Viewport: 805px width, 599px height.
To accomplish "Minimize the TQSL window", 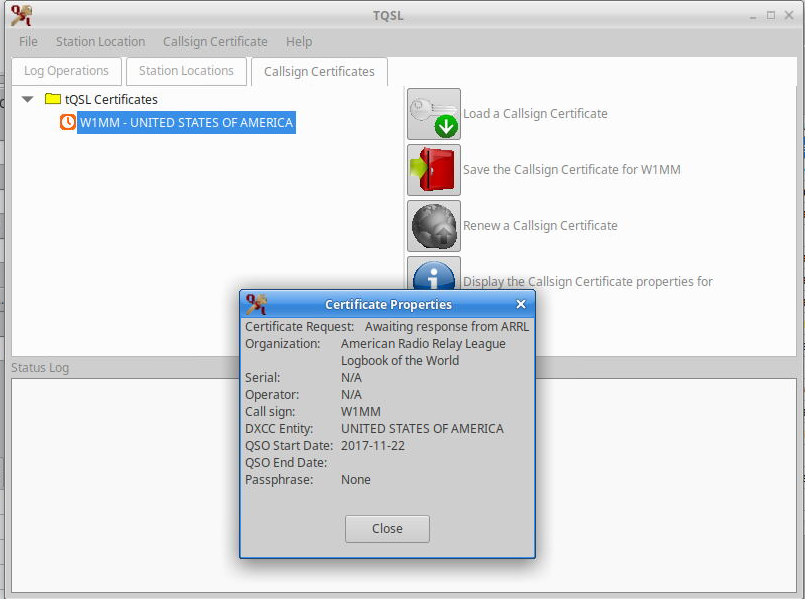I will 753,16.
